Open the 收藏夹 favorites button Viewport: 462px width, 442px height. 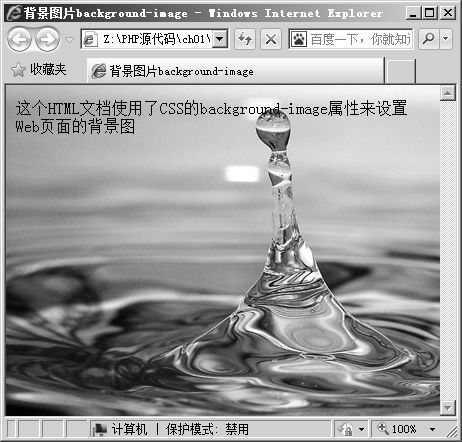(x=39, y=69)
